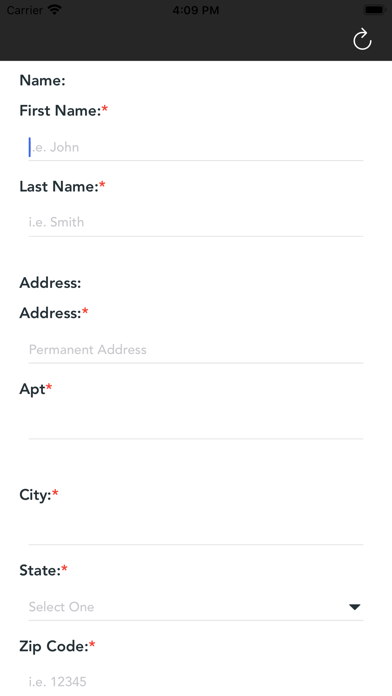392x696 pixels.
Task: Tap the refresh icon in header
Action: tap(362, 40)
